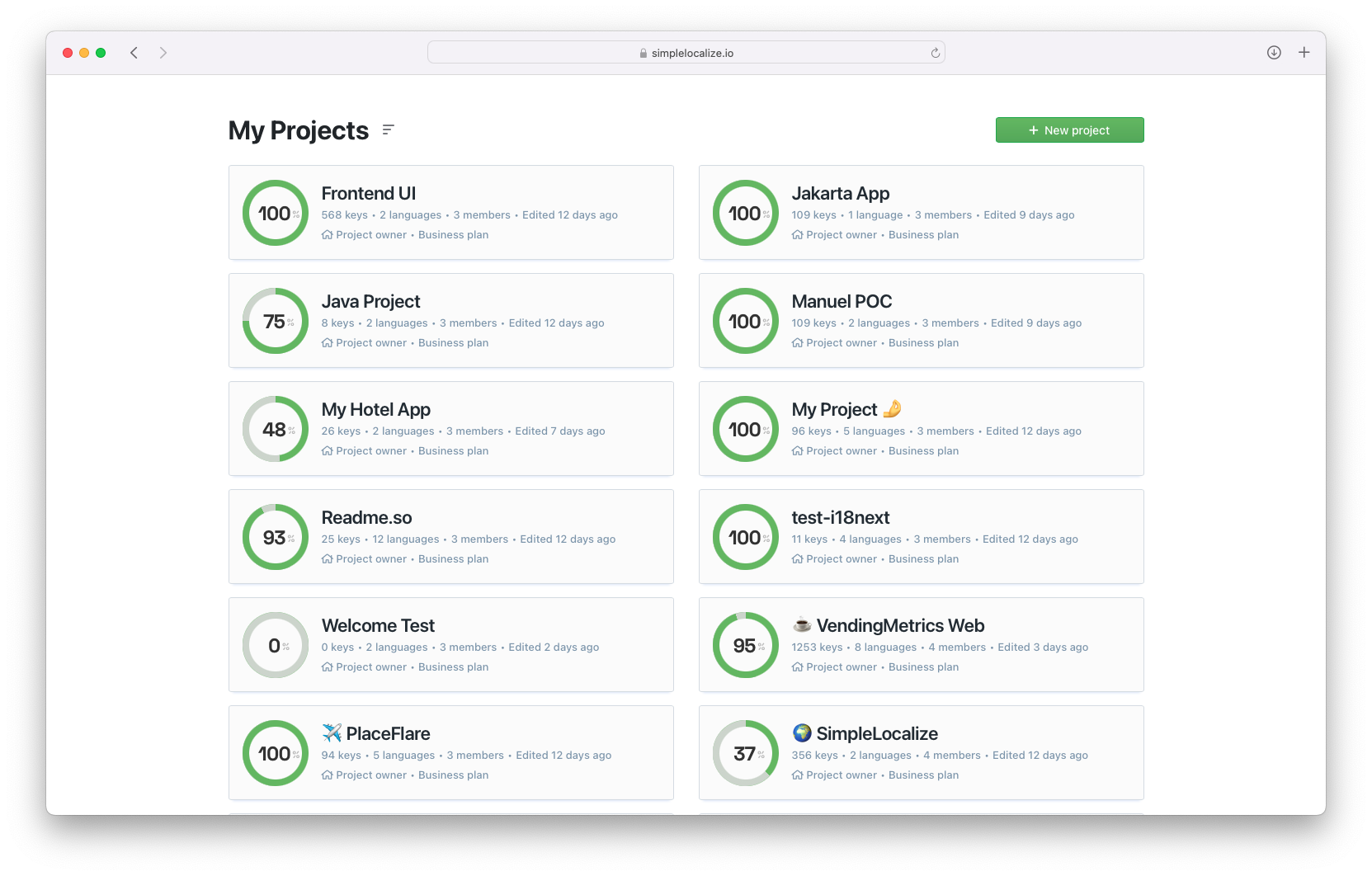This screenshot has height=876, width=1372.
Task: Click '1 language' in Jakarta App card
Action: coord(875,215)
